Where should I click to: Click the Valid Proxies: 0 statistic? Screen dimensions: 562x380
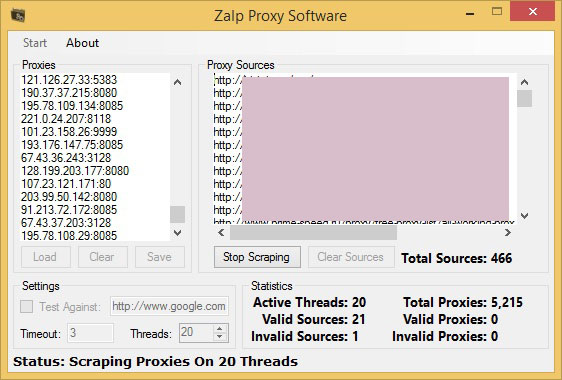(451, 319)
